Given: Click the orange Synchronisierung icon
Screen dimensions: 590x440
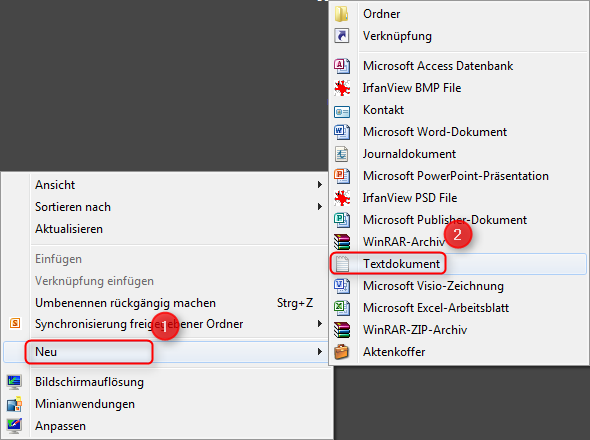Looking at the screenshot, I should click(x=15, y=323).
